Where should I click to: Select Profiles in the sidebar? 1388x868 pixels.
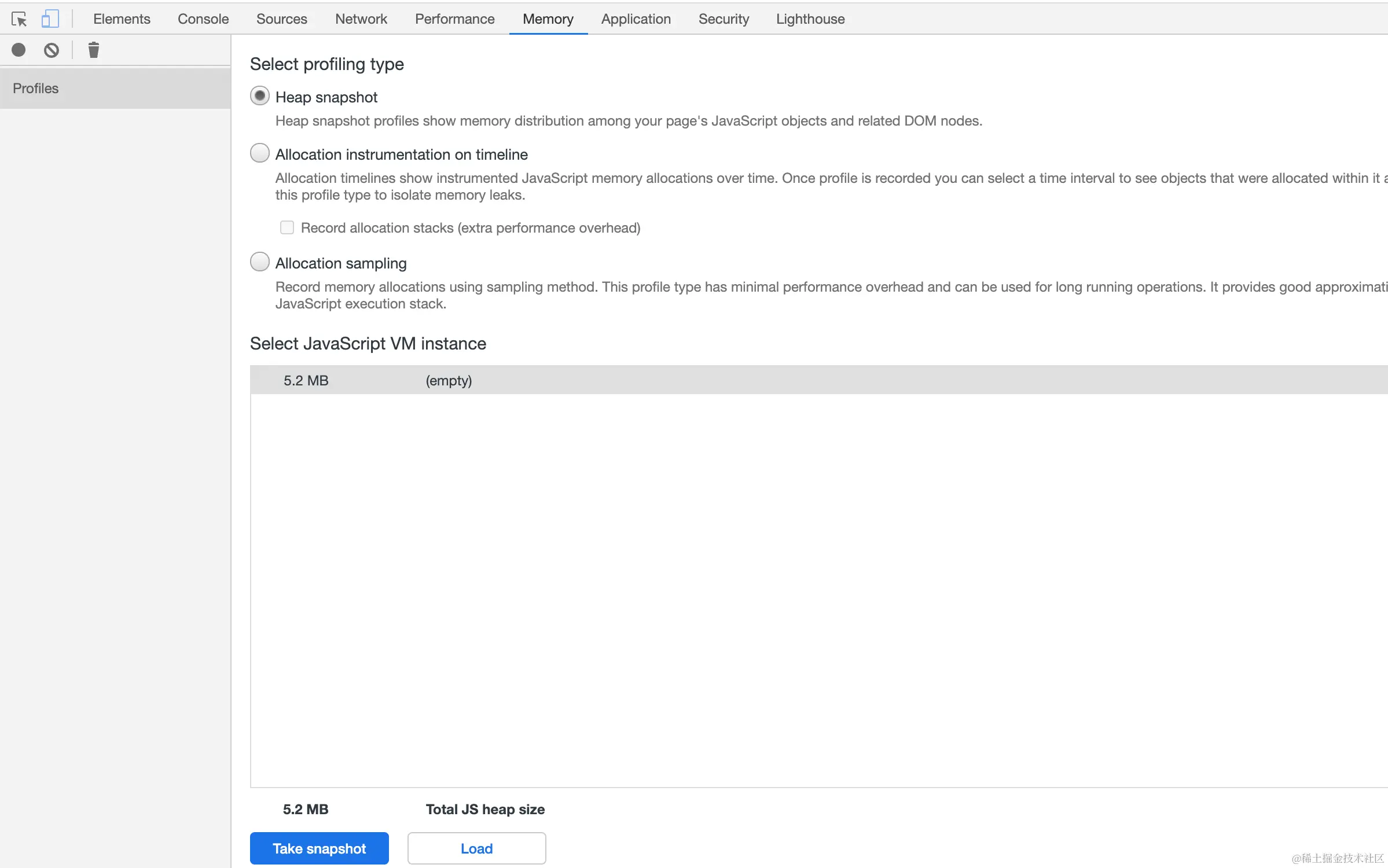pos(36,89)
